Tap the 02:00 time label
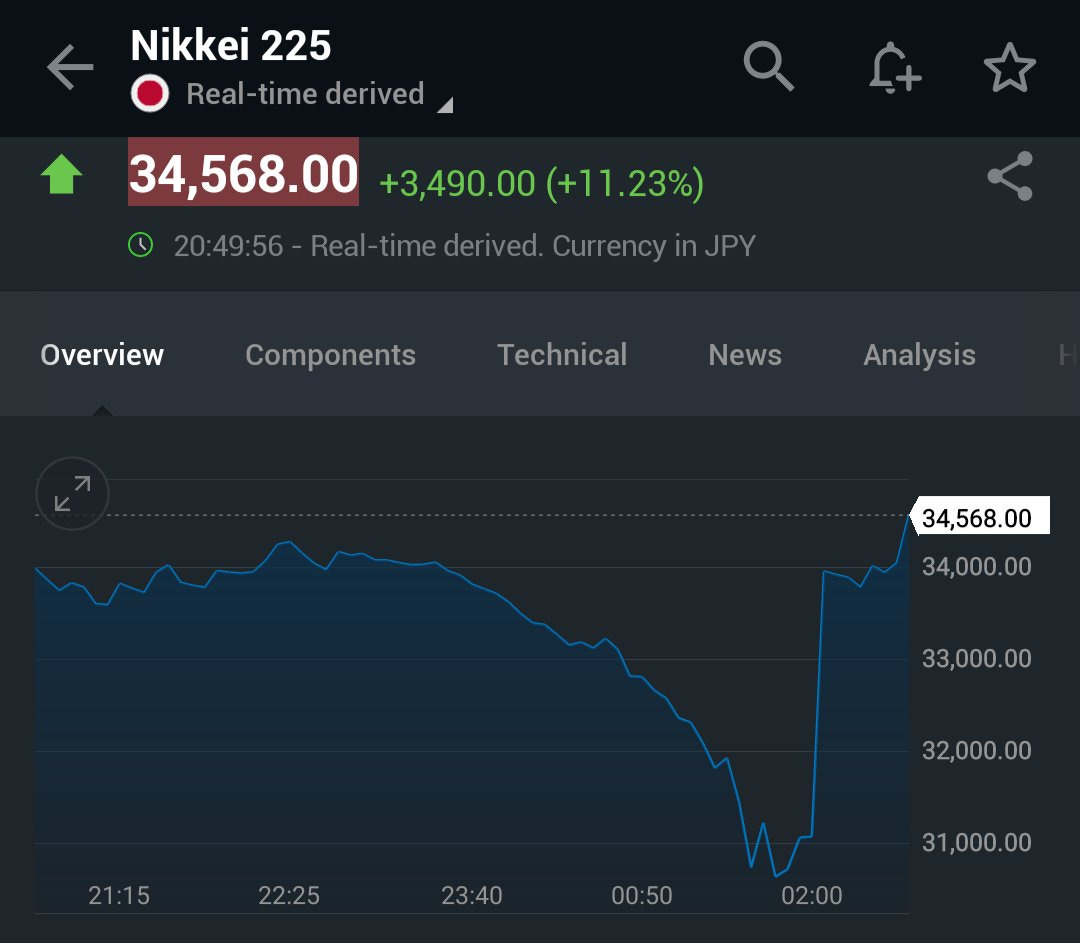 click(x=812, y=895)
